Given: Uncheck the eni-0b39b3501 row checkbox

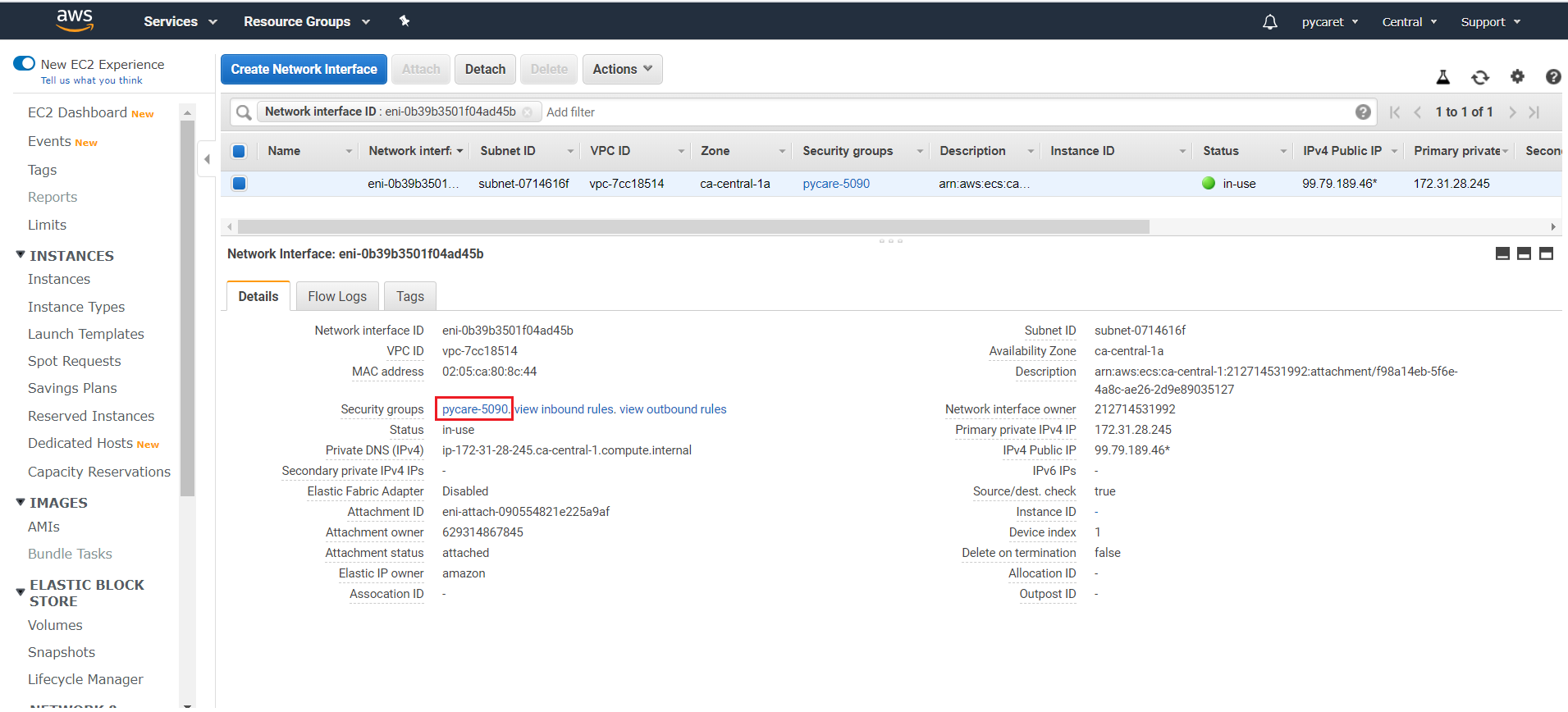Looking at the screenshot, I should [240, 184].
